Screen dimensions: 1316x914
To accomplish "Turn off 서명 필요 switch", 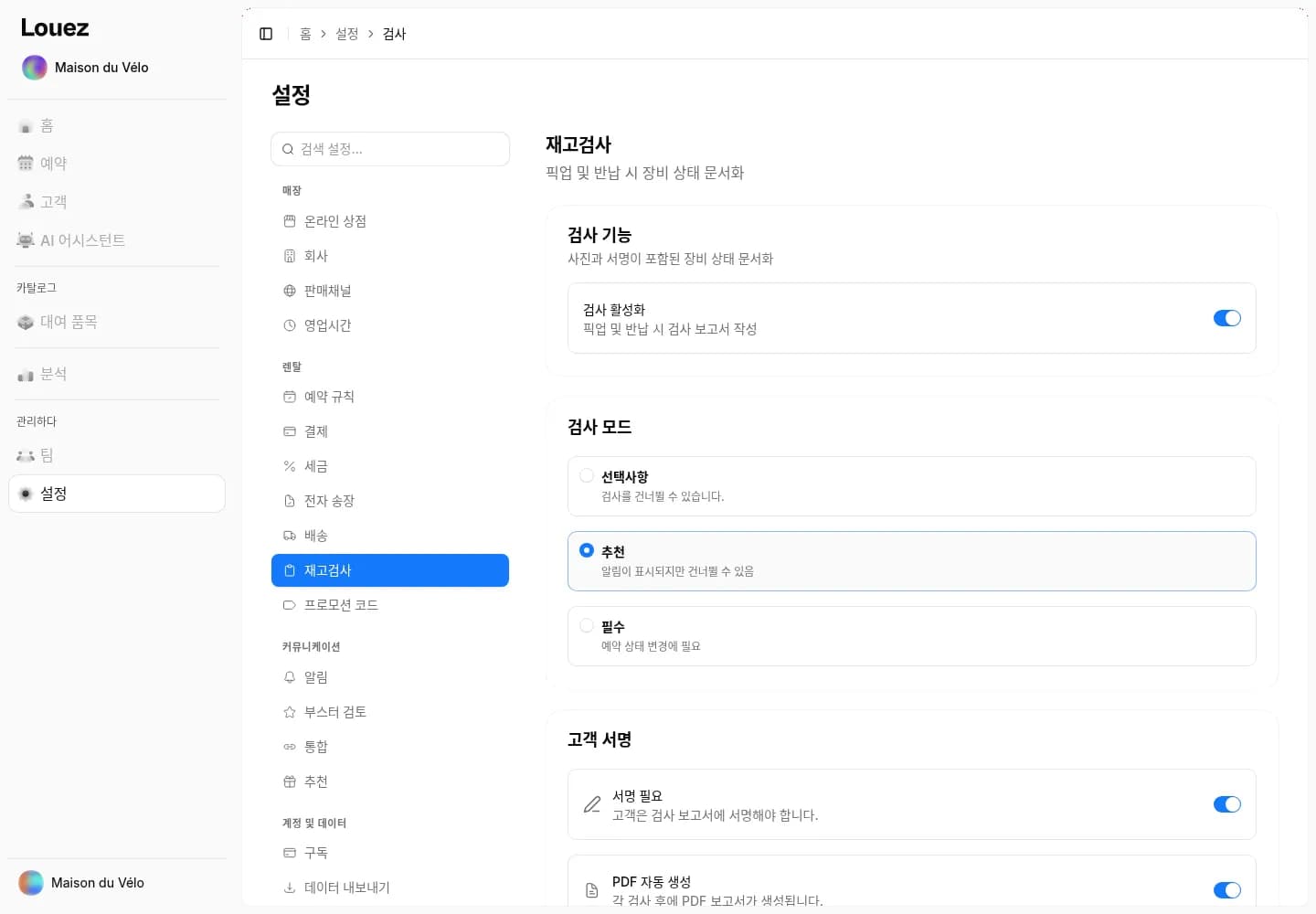I will click(1226, 804).
